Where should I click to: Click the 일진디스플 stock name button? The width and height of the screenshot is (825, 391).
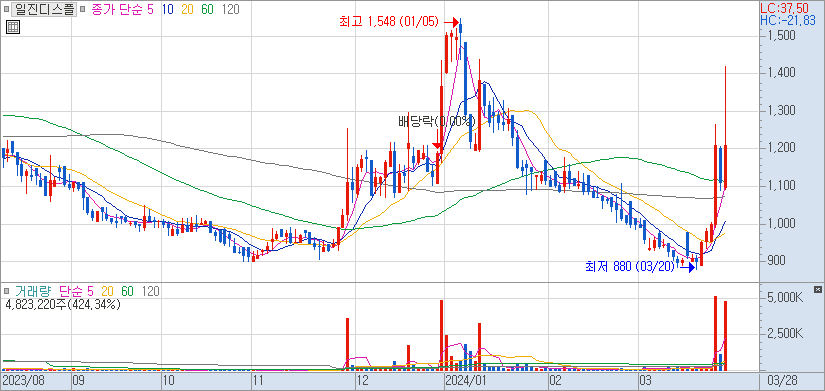pos(44,9)
